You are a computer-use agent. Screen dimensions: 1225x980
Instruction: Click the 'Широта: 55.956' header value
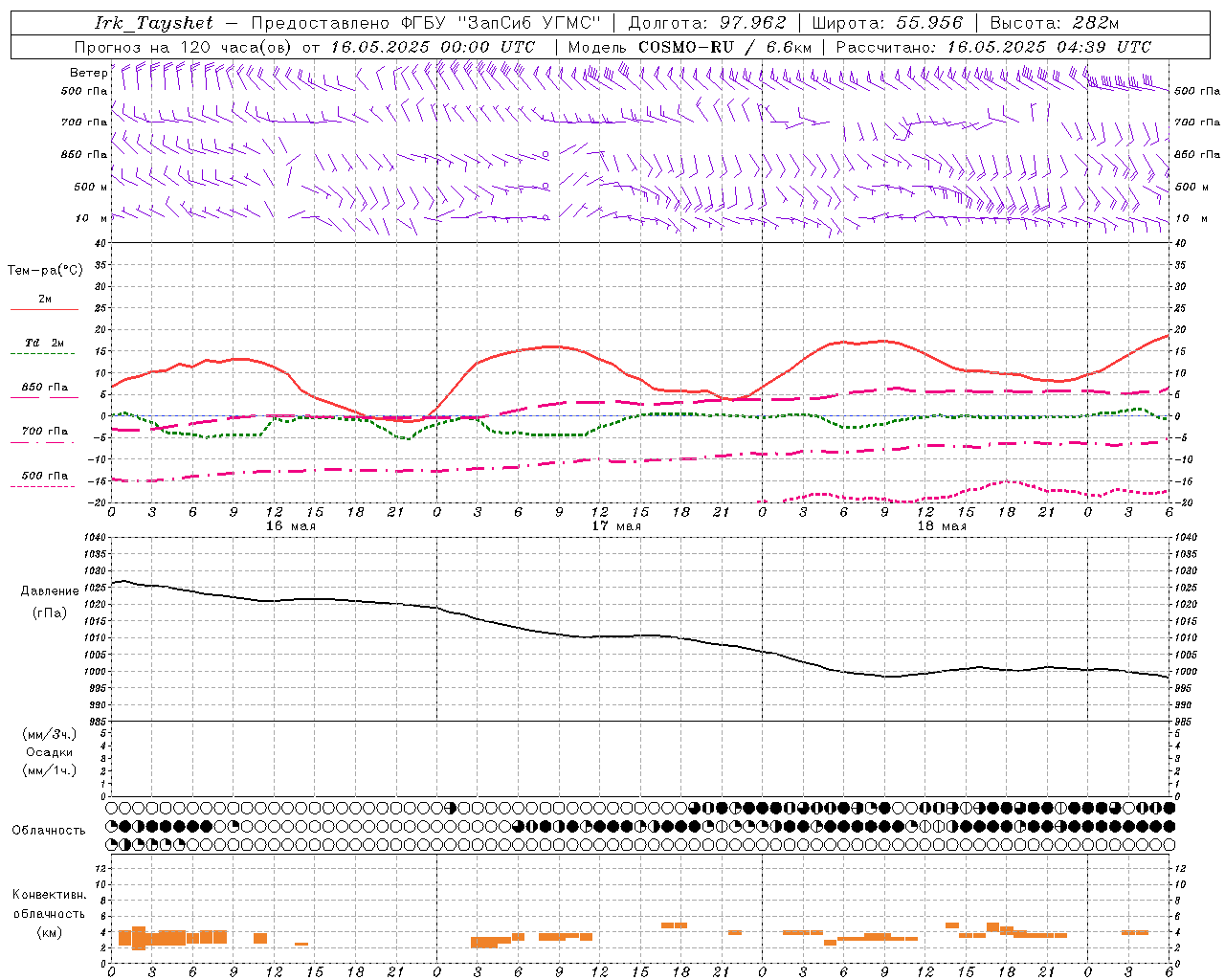tap(887, 23)
